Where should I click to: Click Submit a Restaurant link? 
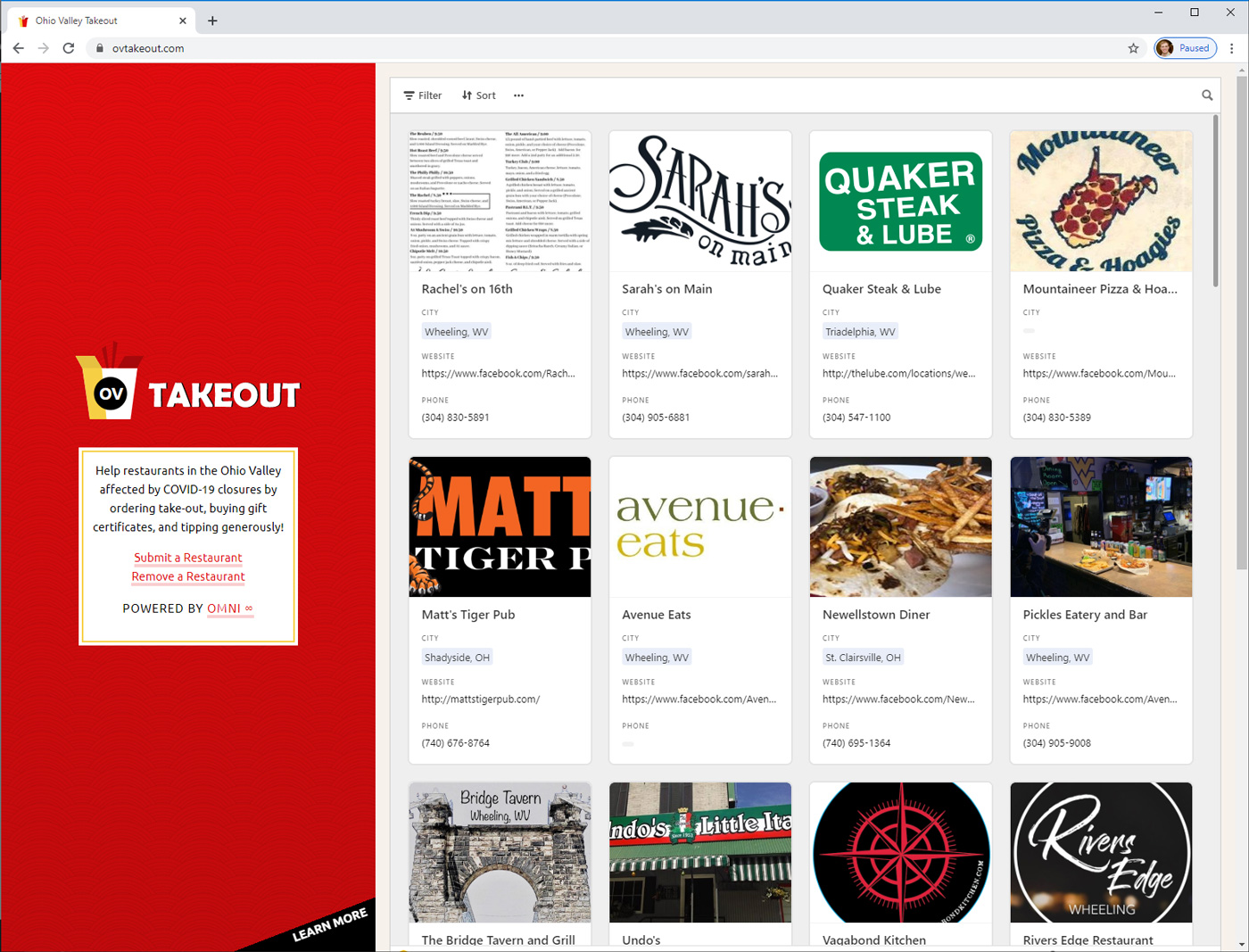188,558
